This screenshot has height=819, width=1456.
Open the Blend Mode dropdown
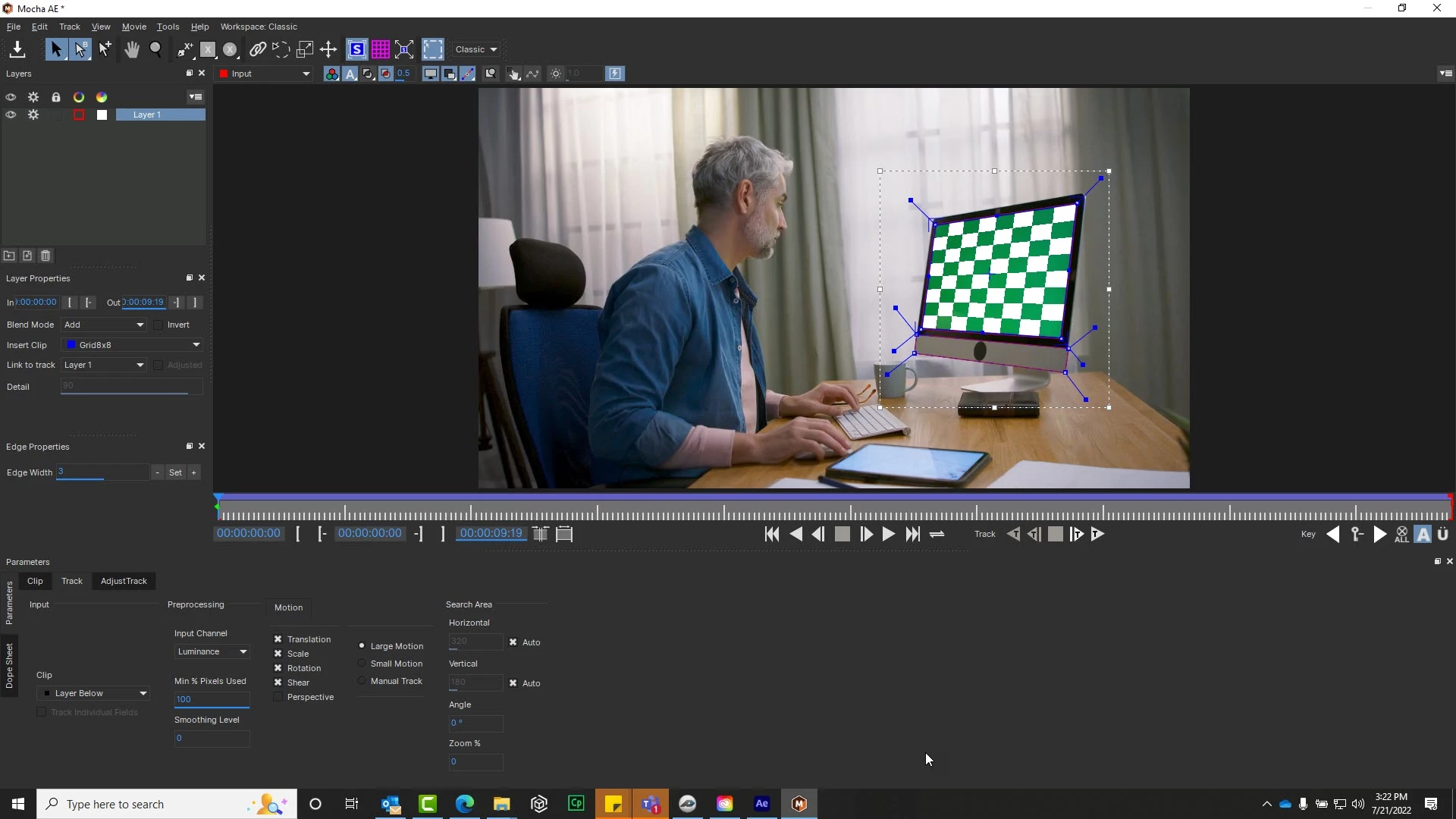[104, 325]
